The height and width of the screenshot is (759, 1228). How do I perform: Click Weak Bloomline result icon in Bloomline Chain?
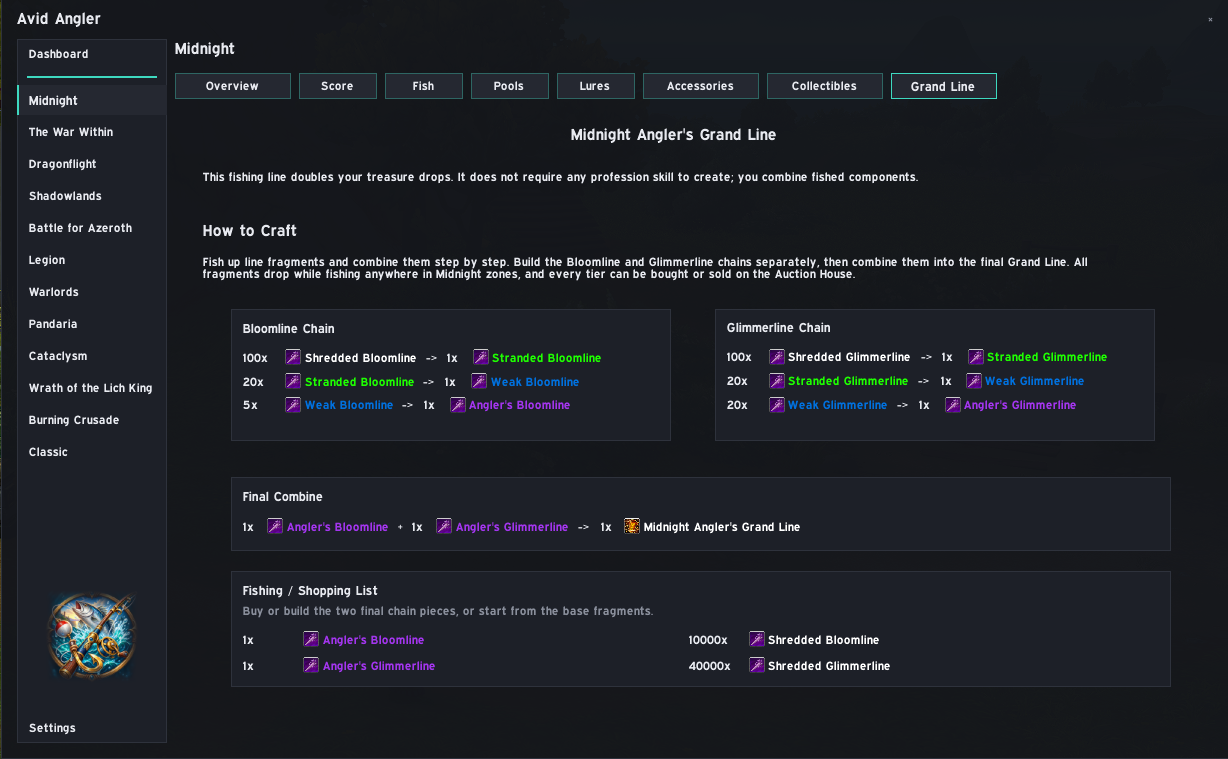coord(479,381)
